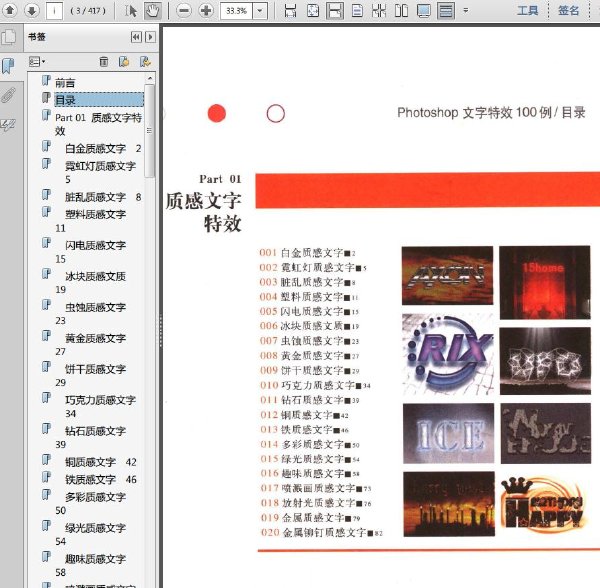The width and height of the screenshot is (600, 588).
Task: Click contents entry 020 金属铆钉质感文字
Action: coord(321,532)
